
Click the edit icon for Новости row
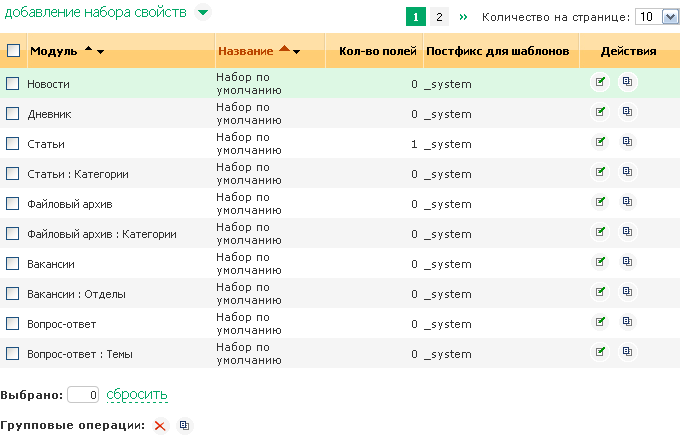pyautogui.click(x=600, y=82)
